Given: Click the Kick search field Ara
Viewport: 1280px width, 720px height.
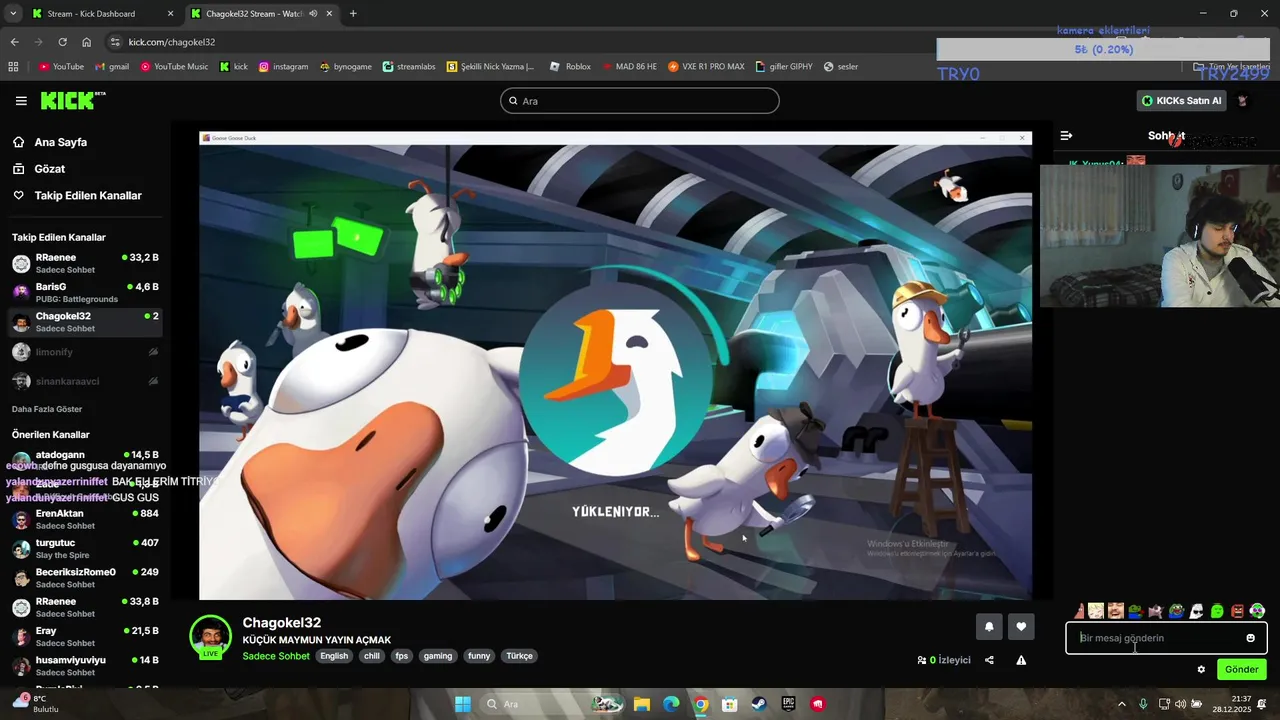Looking at the screenshot, I should coord(640,101).
